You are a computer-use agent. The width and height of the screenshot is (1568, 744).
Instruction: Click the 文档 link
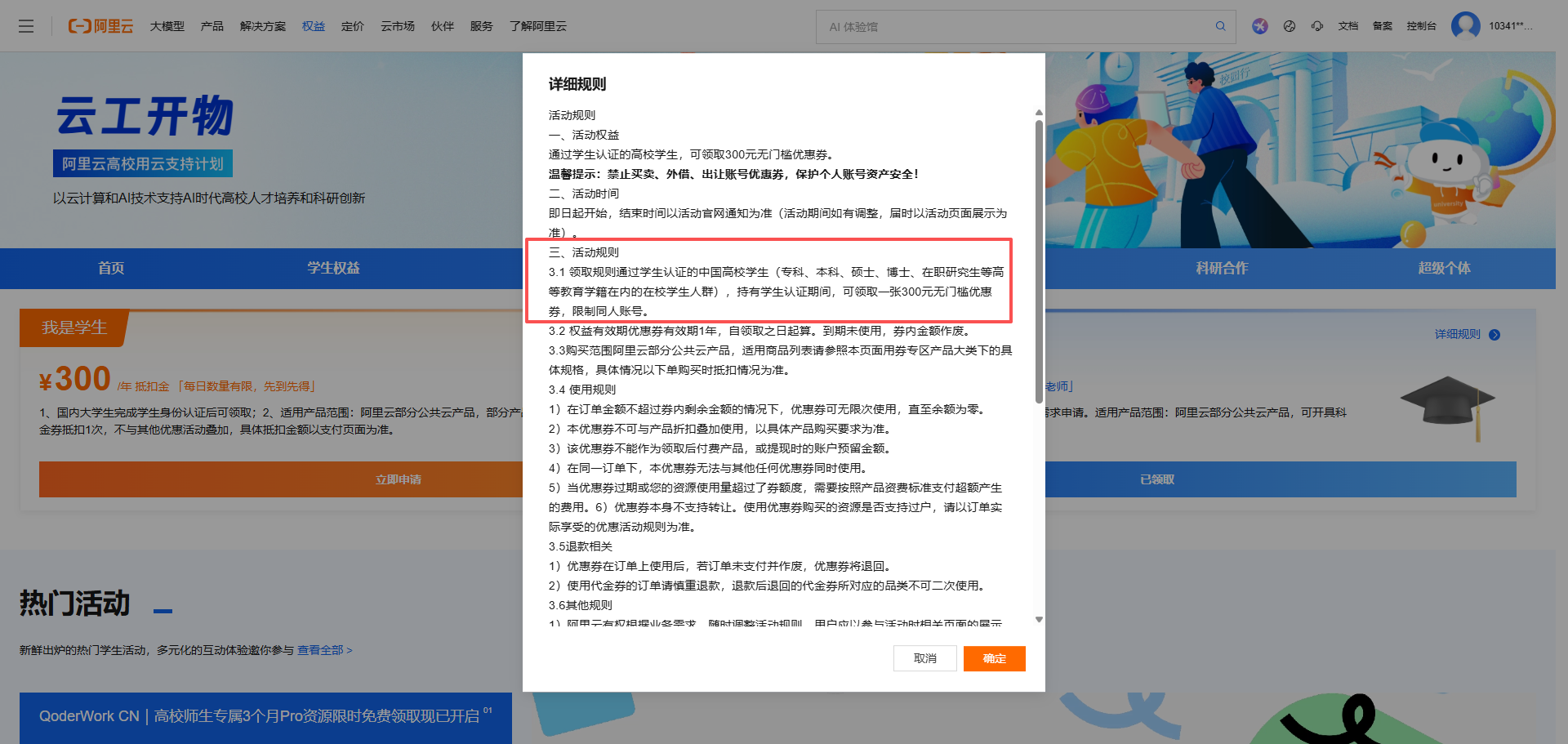click(1348, 26)
